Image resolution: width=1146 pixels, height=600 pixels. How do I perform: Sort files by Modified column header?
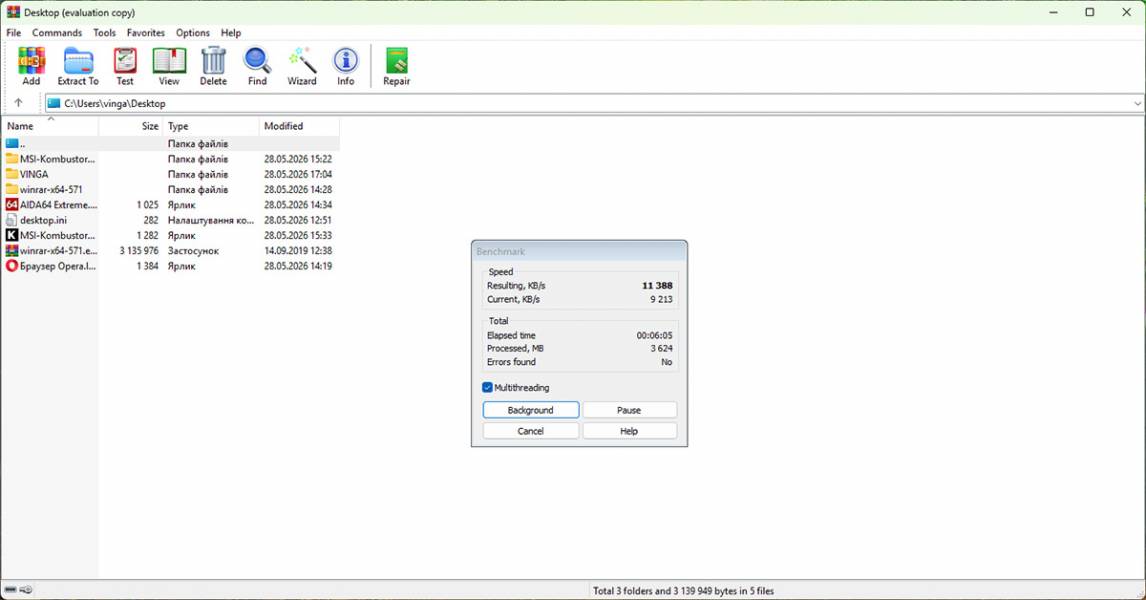(x=299, y=126)
